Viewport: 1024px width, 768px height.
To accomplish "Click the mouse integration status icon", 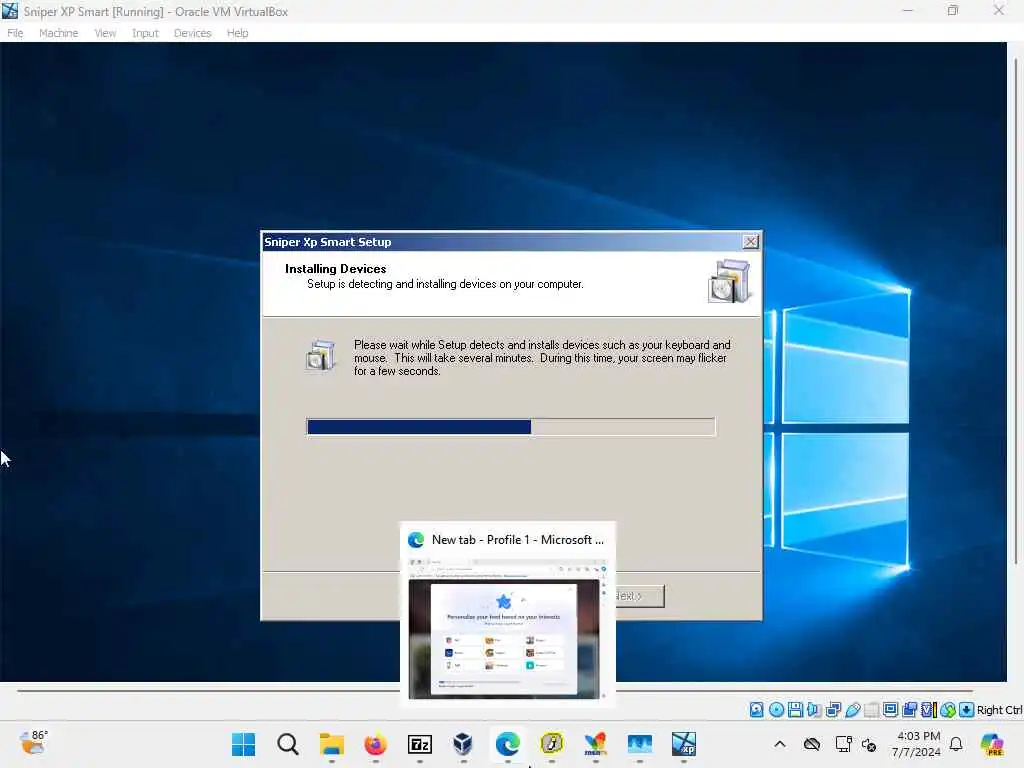I will pos(948,710).
